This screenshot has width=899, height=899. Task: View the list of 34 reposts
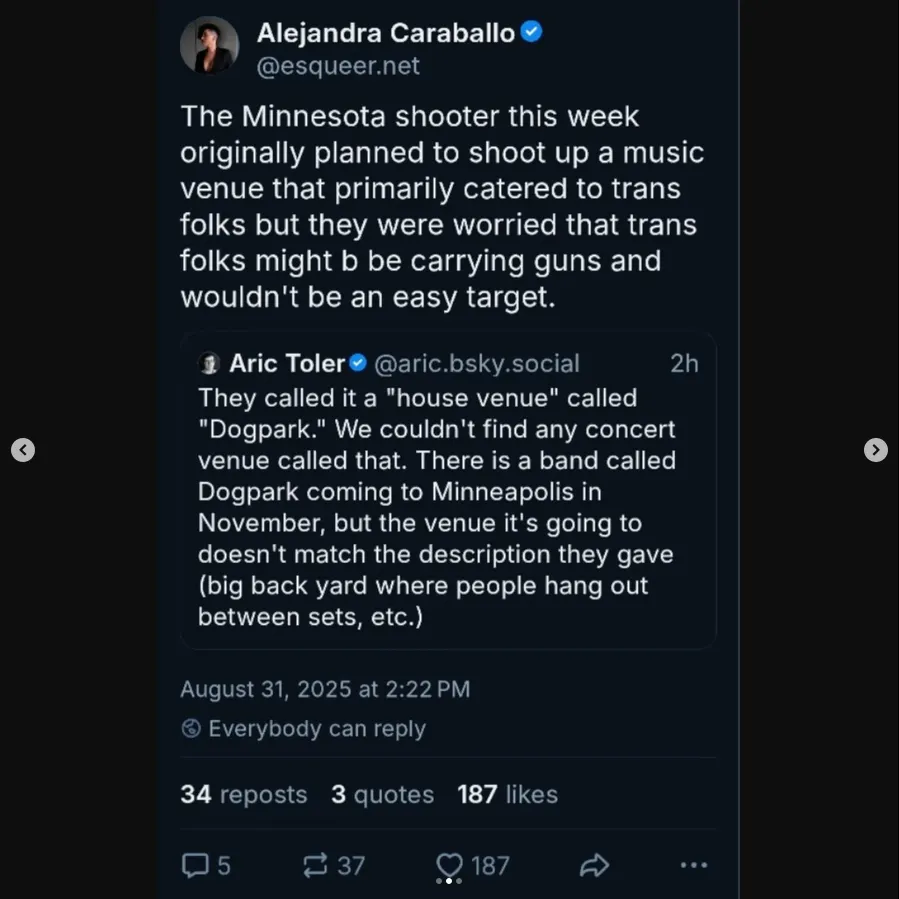(243, 795)
